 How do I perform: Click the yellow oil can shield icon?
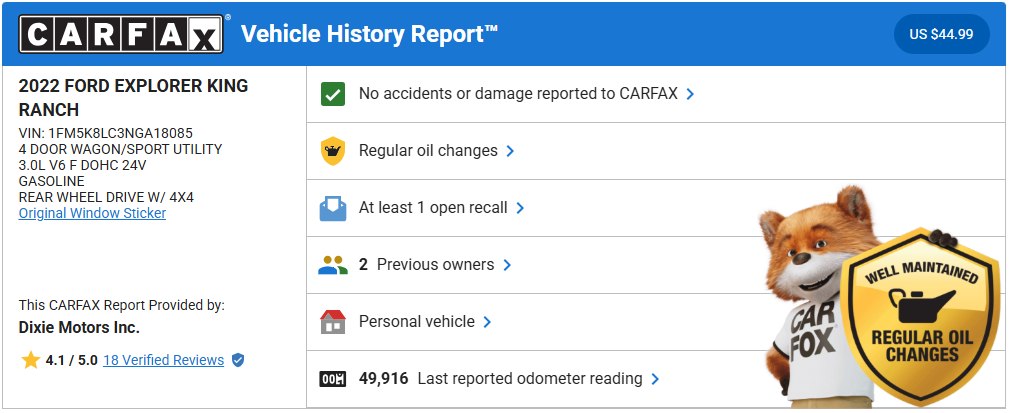pyautogui.click(x=332, y=151)
